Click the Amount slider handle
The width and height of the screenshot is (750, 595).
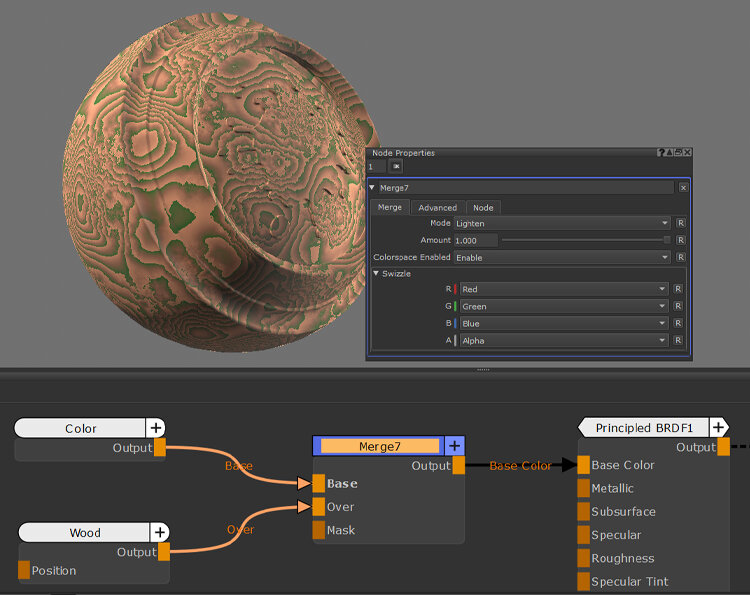point(667,240)
